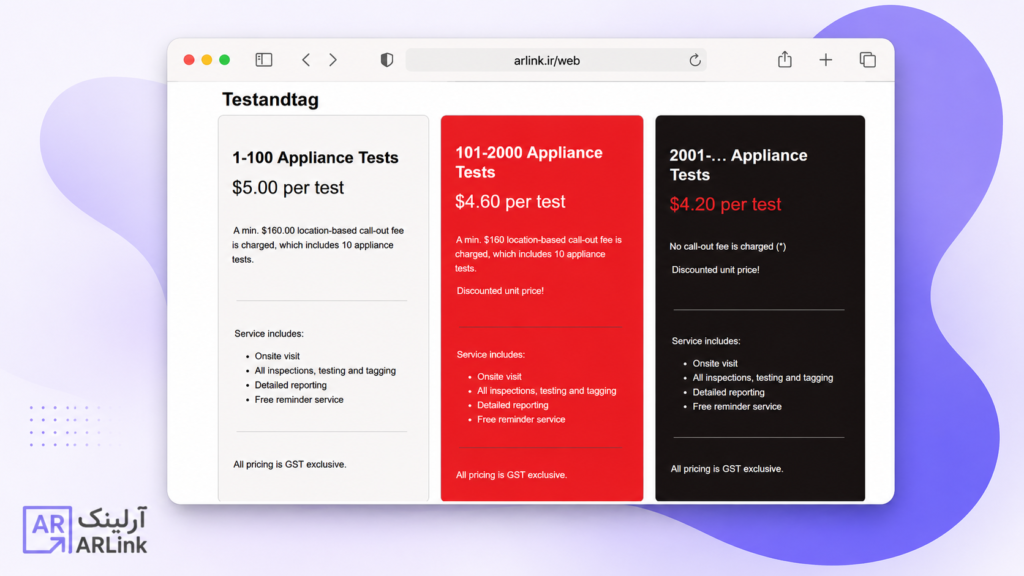The image size is (1024, 576).
Task: Click 'Detailed reporting' in black card
Action: [x=728, y=392]
